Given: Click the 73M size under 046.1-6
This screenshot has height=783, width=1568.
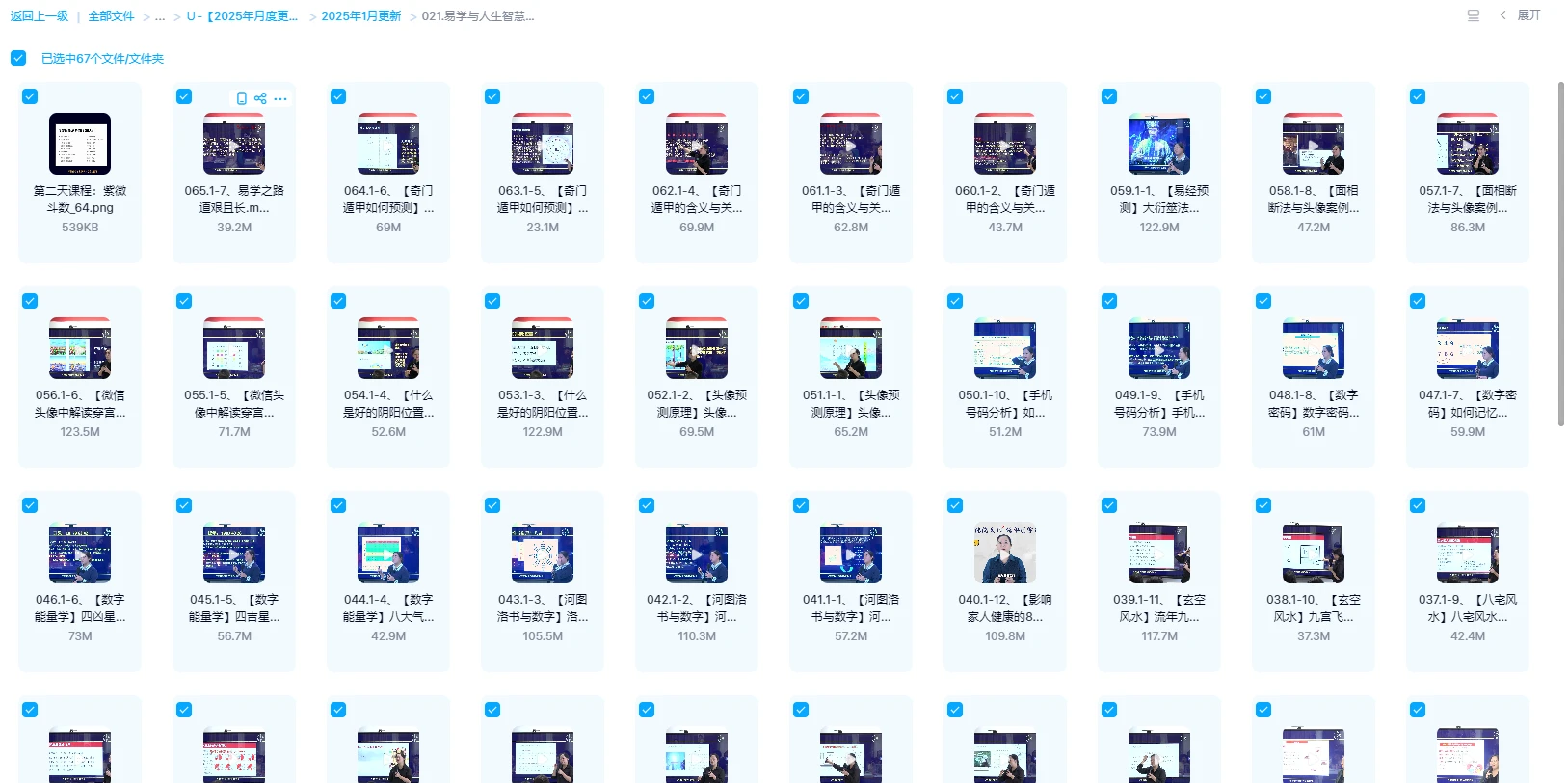Looking at the screenshot, I should coord(80,636).
